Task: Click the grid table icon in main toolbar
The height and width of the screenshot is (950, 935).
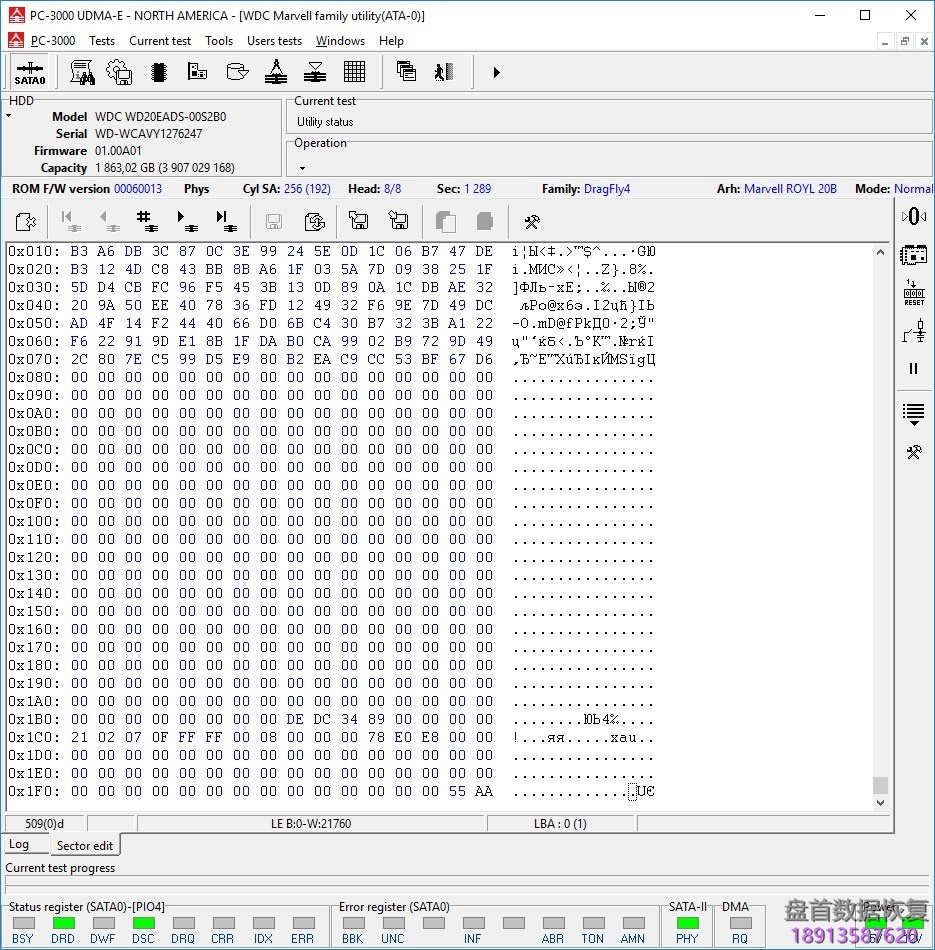Action: 354,72
